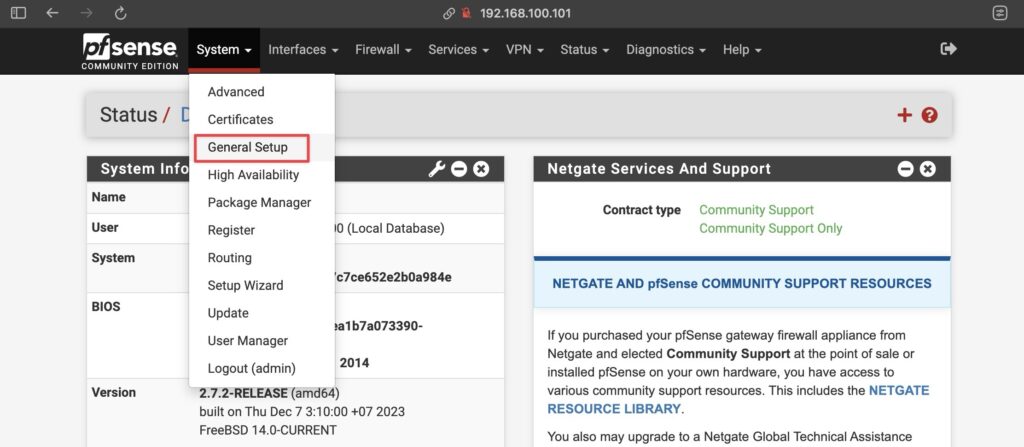Image resolution: width=1024 pixels, height=447 pixels.
Task: Select Advanced from the System menu
Action: pos(262,92)
